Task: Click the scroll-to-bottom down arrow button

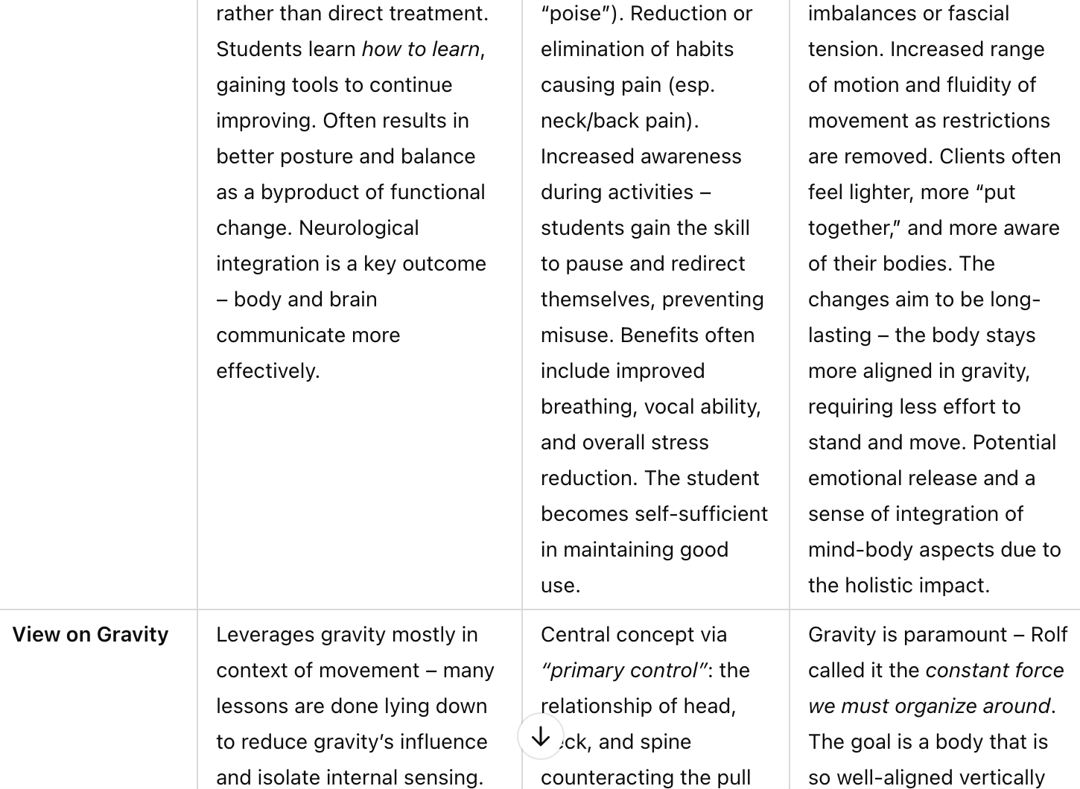Action: pyautogui.click(x=541, y=737)
